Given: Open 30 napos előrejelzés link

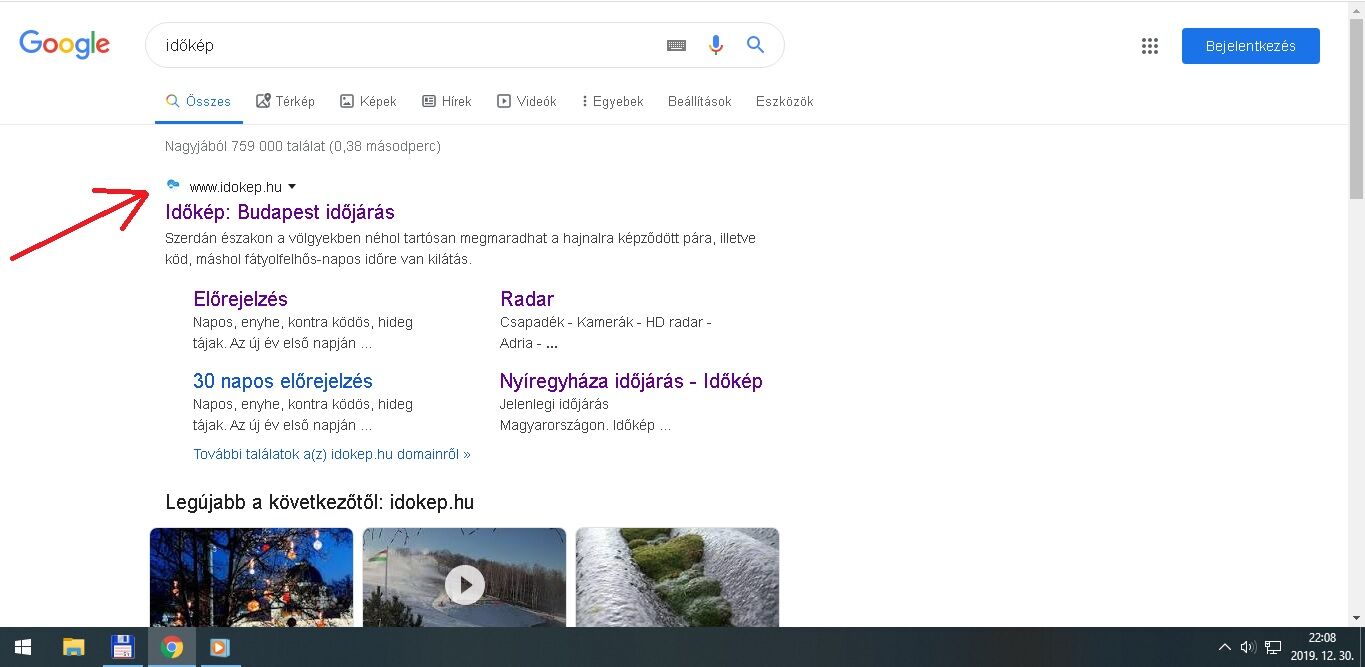Looking at the screenshot, I should 283,381.
